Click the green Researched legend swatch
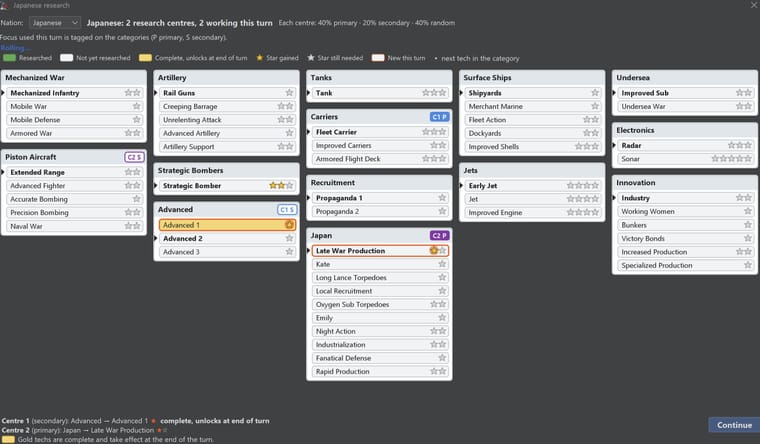760x444 pixels. tap(9, 58)
